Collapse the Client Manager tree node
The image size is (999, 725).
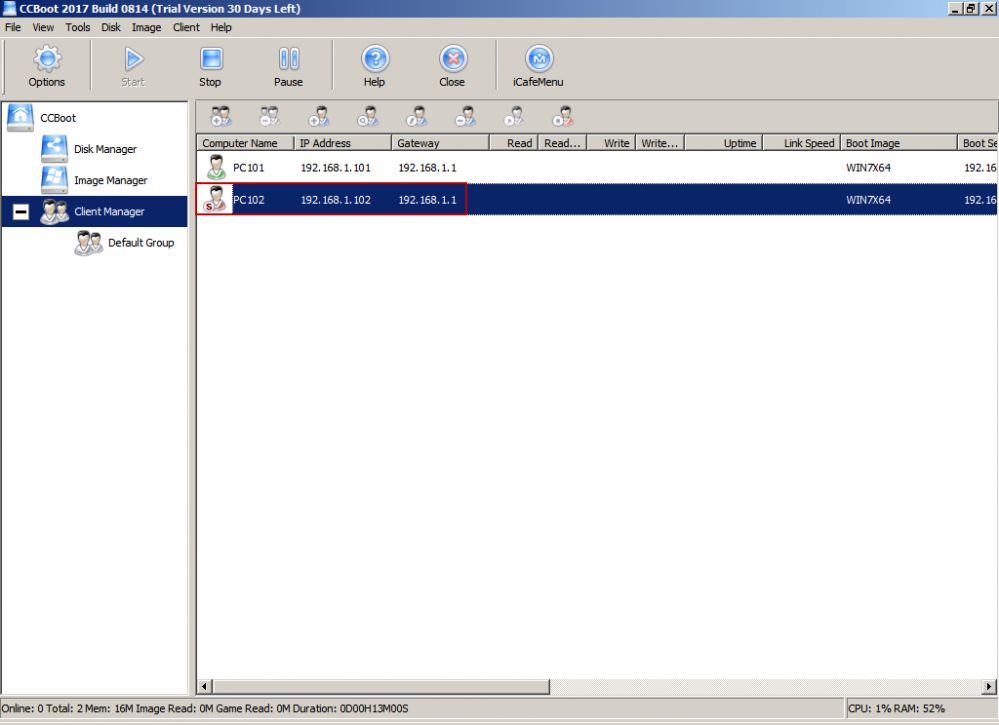pyautogui.click(x=20, y=212)
